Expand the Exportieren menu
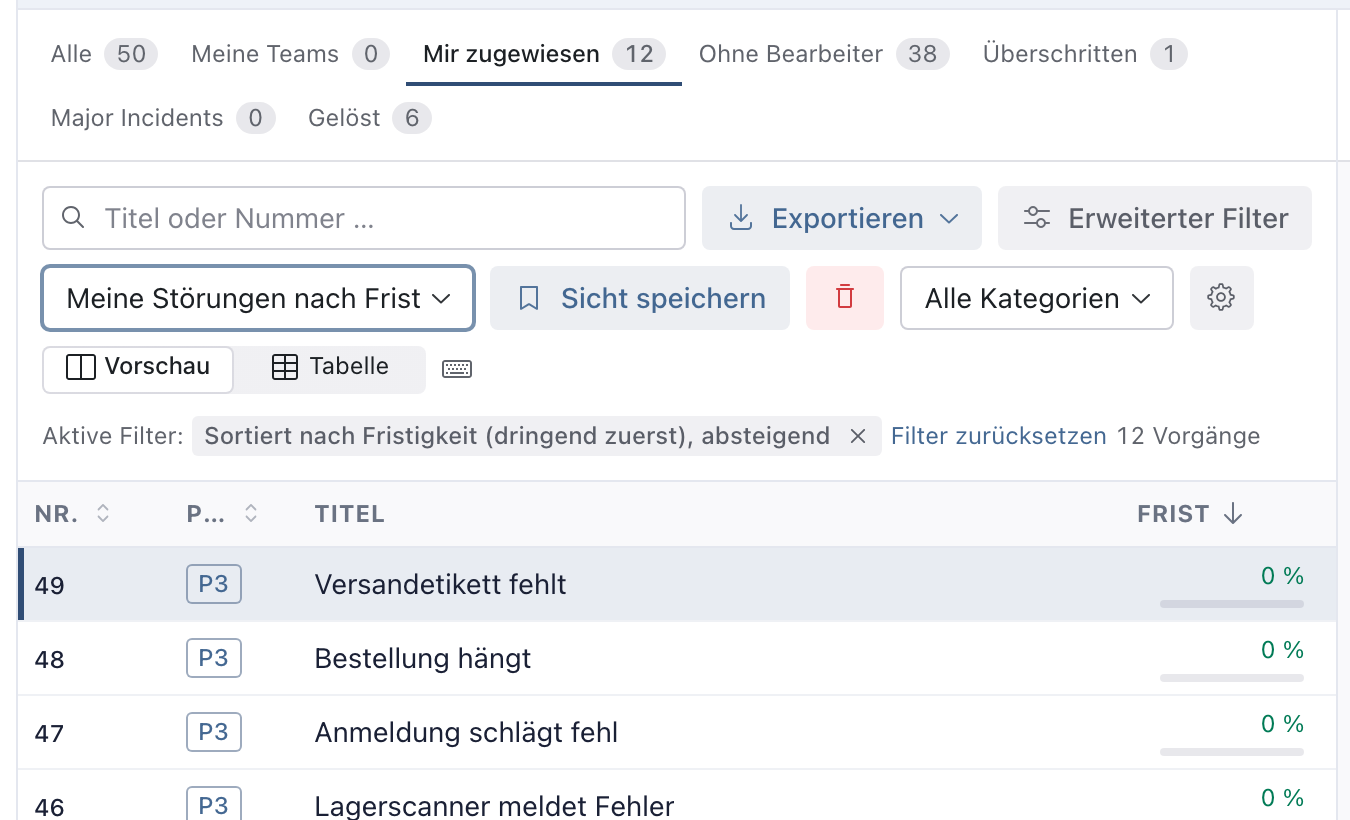This screenshot has height=820, width=1350. tap(842, 218)
